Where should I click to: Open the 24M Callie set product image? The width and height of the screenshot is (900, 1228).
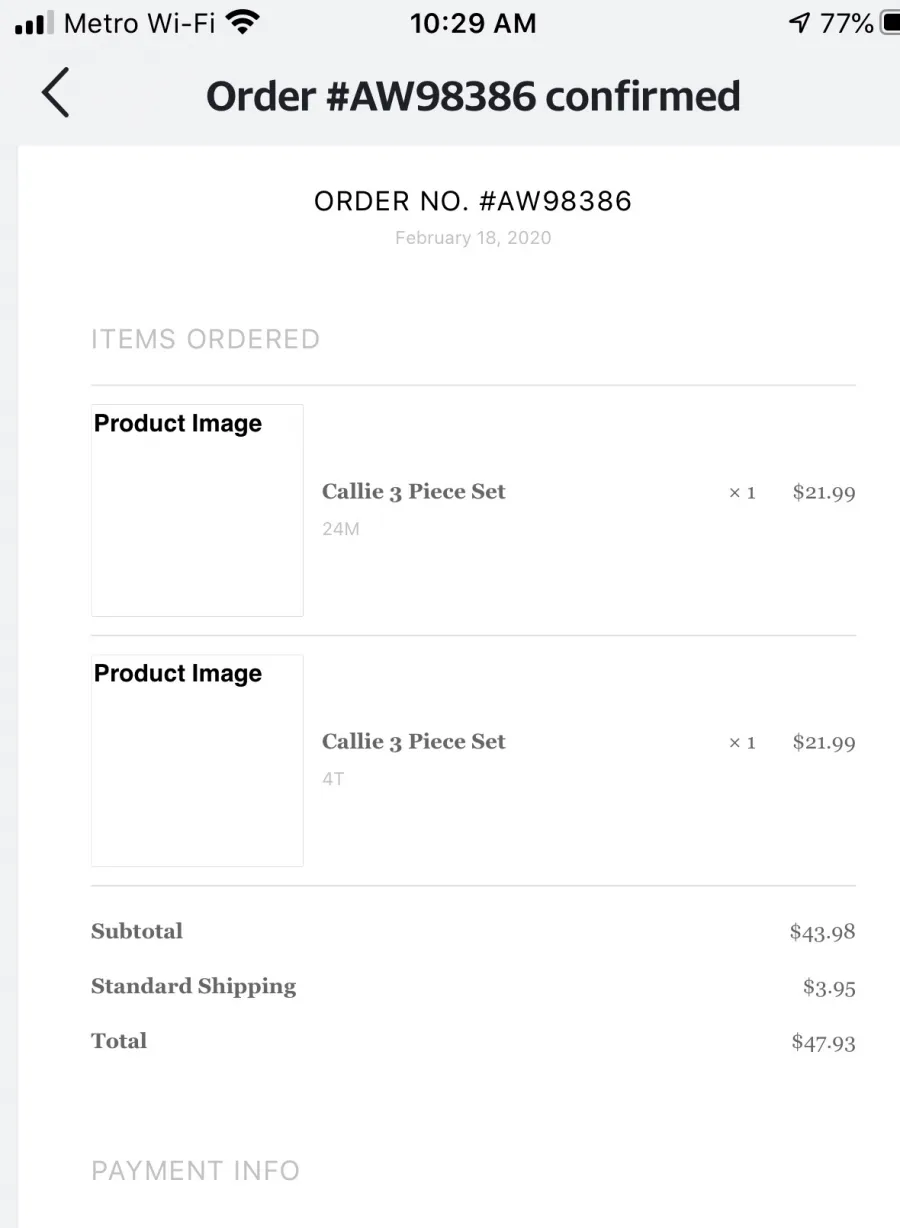(197, 510)
